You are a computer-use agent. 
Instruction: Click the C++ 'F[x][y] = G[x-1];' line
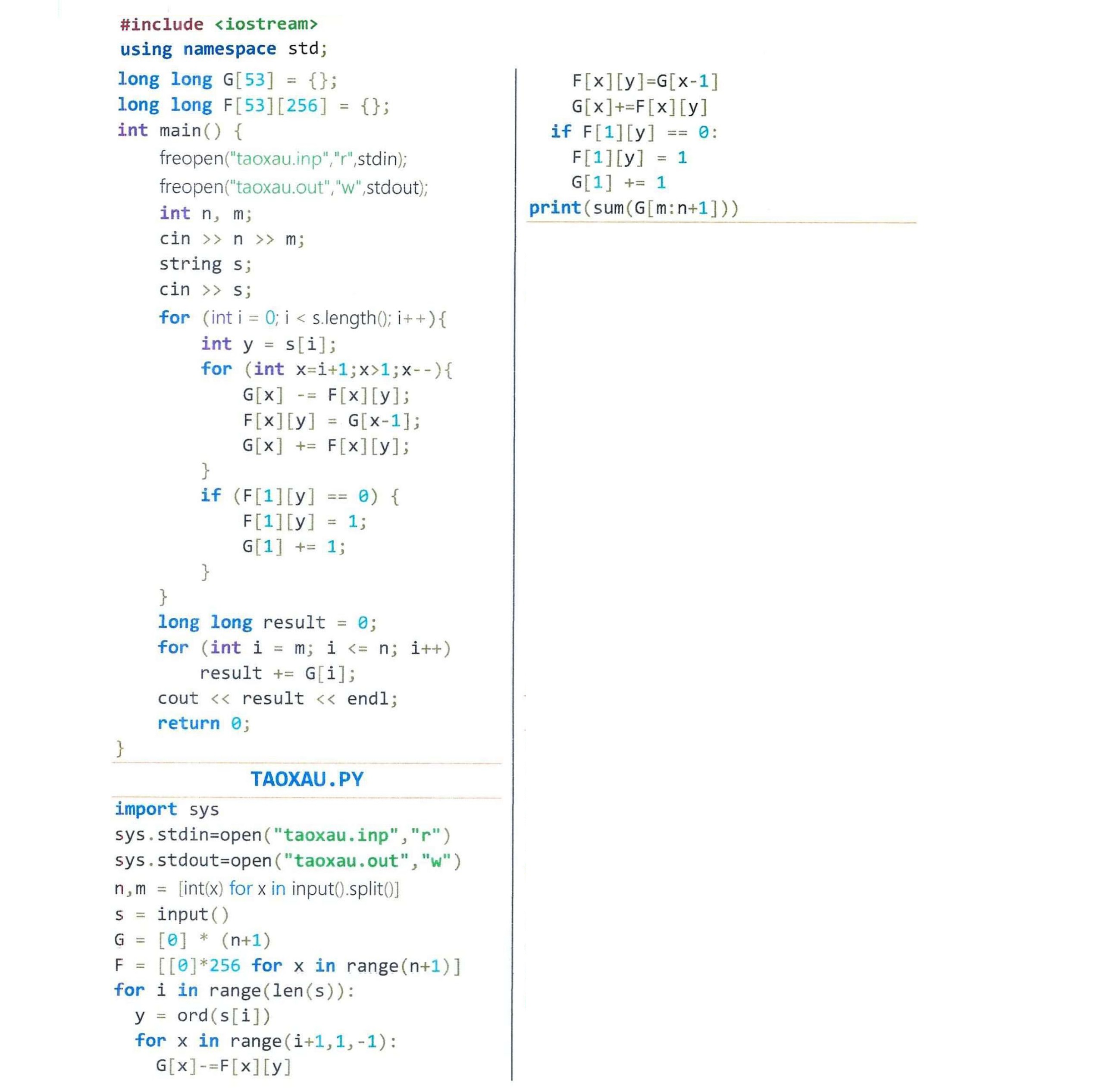(332, 421)
